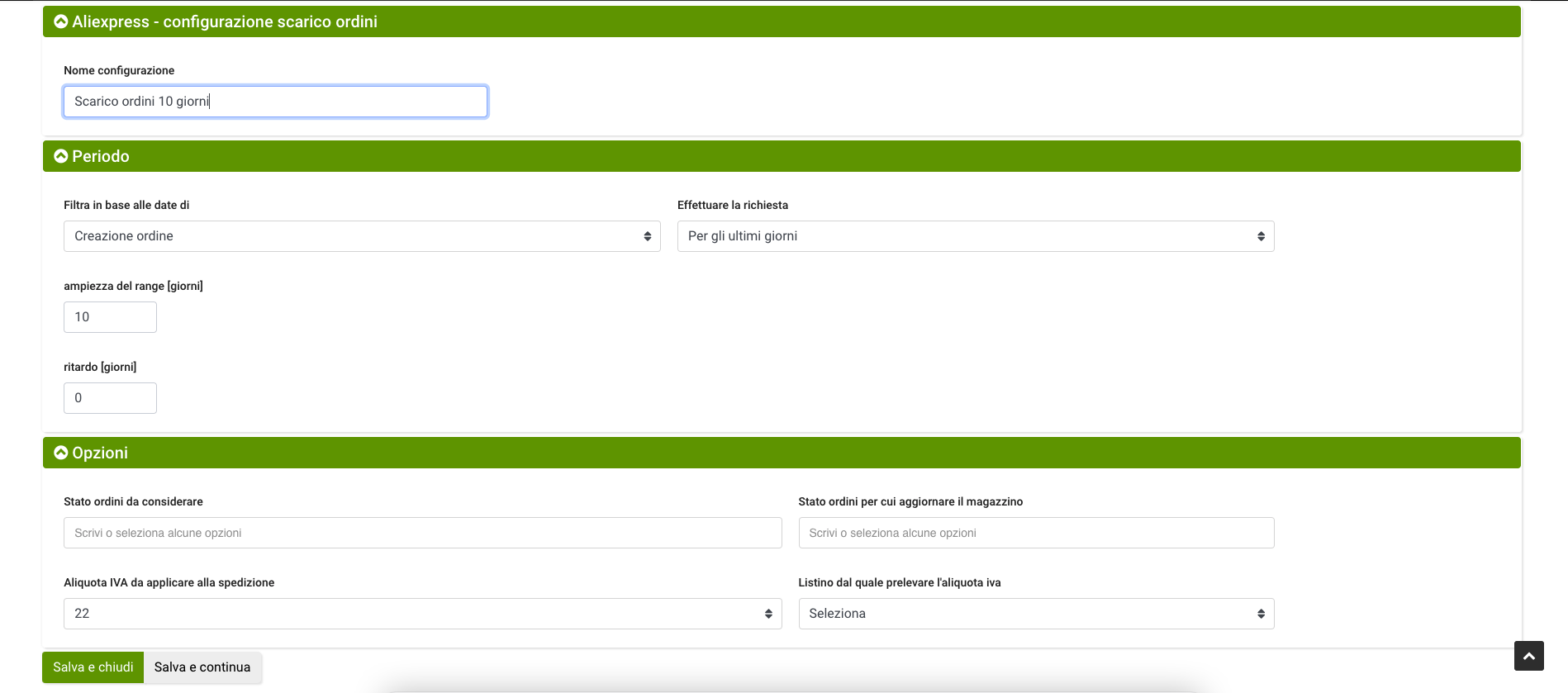Select the ritardo giorni input field

coord(110,398)
